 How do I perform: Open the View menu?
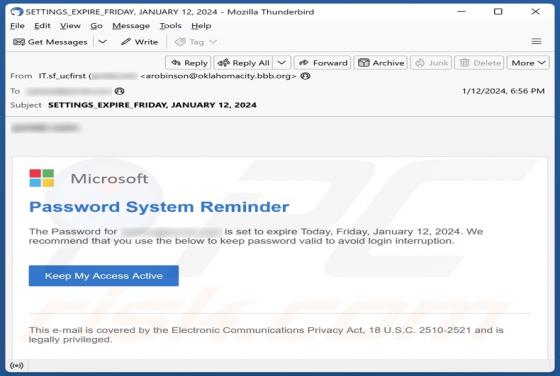pos(70,26)
